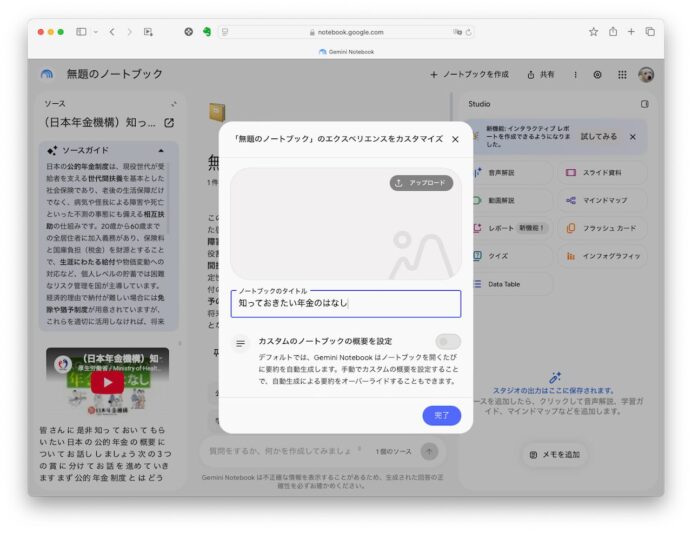Select the Gemini Notebook tab

click(x=346, y=52)
